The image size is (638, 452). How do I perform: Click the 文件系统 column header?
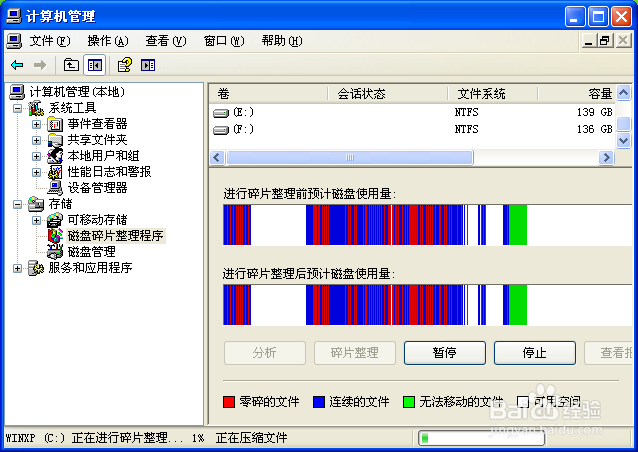493,94
